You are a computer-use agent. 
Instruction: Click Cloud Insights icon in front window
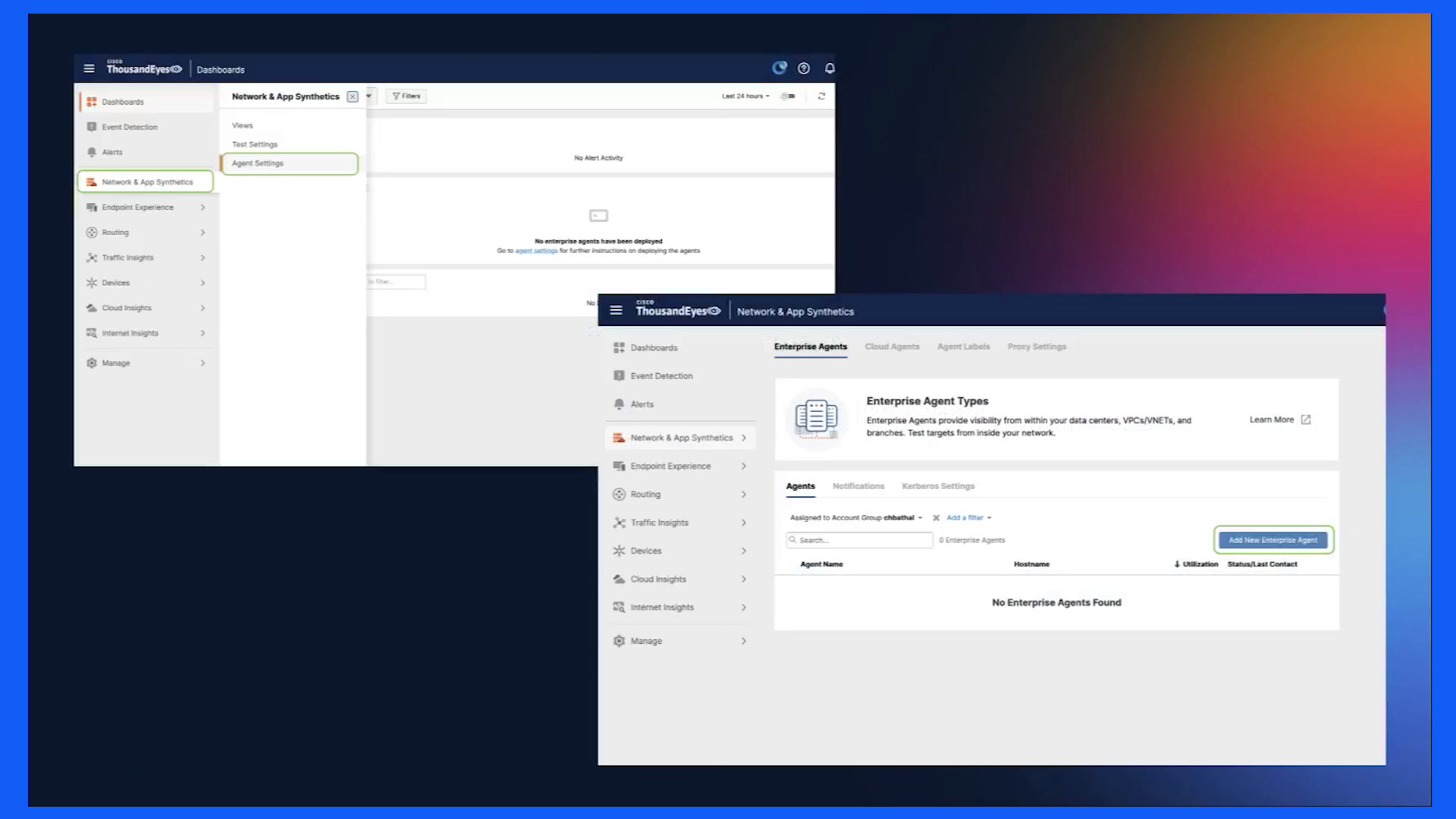pyautogui.click(x=619, y=579)
